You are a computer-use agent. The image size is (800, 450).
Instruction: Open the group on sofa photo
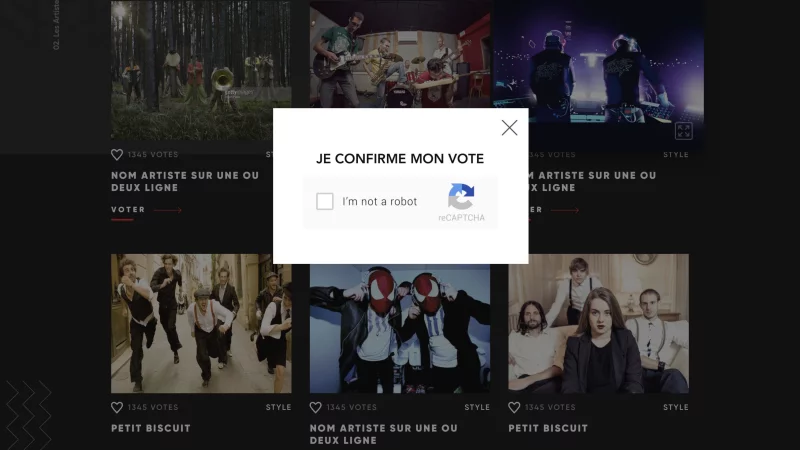click(x=598, y=323)
